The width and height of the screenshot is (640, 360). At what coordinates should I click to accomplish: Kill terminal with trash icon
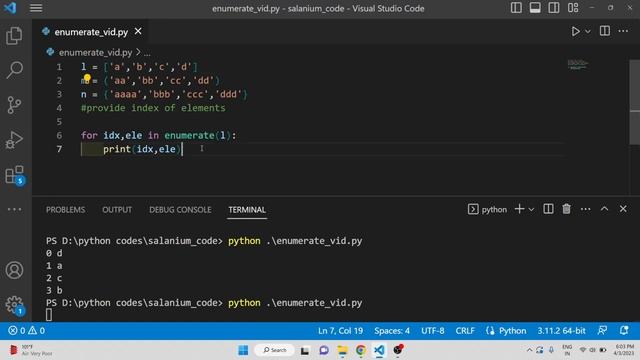pos(566,209)
